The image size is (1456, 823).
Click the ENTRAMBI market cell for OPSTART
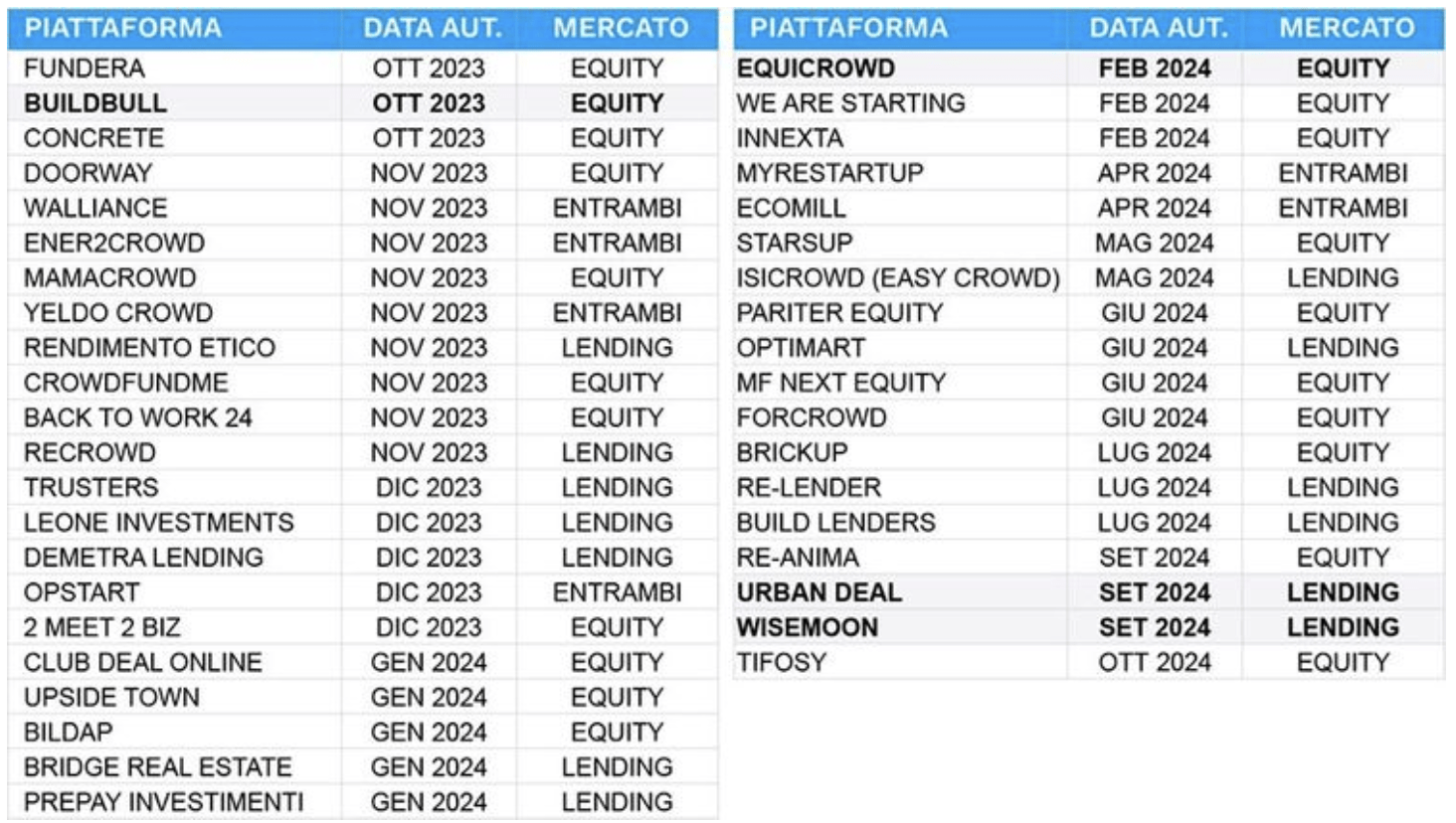(618, 593)
